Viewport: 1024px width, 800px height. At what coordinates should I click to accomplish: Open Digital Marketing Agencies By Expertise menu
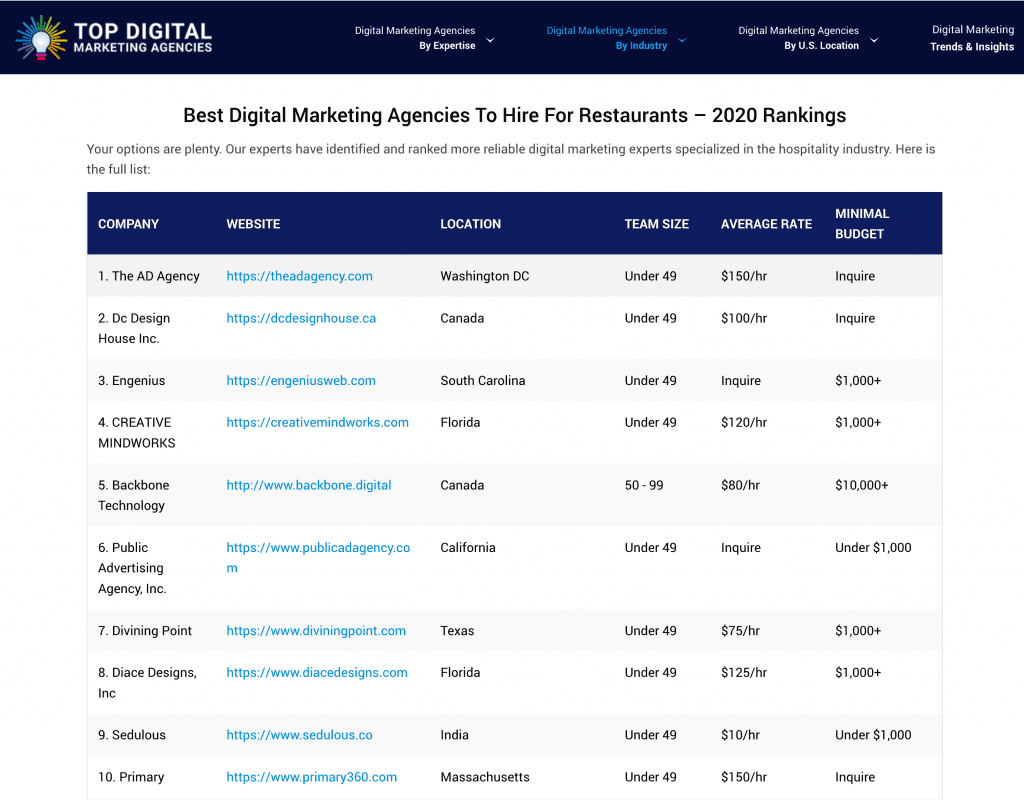click(x=415, y=38)
